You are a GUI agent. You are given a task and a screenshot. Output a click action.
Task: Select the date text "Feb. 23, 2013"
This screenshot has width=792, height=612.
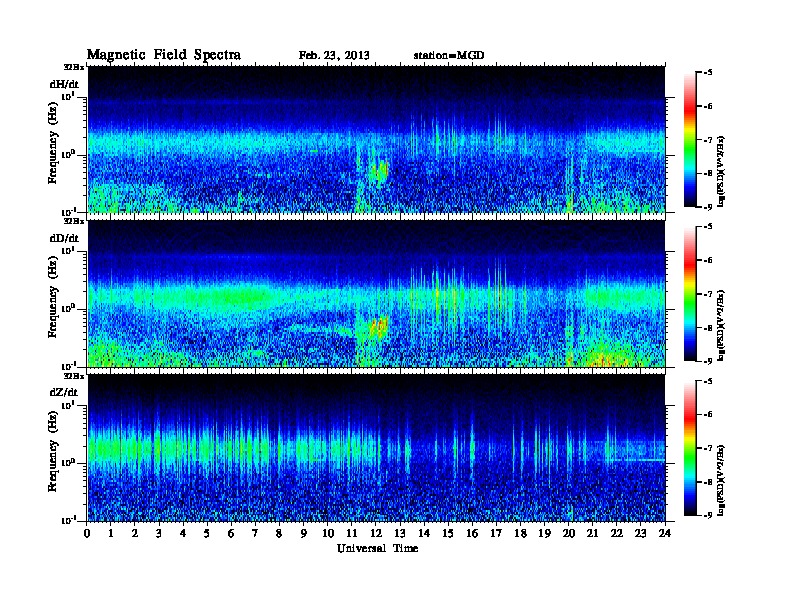tap(334, 55)
